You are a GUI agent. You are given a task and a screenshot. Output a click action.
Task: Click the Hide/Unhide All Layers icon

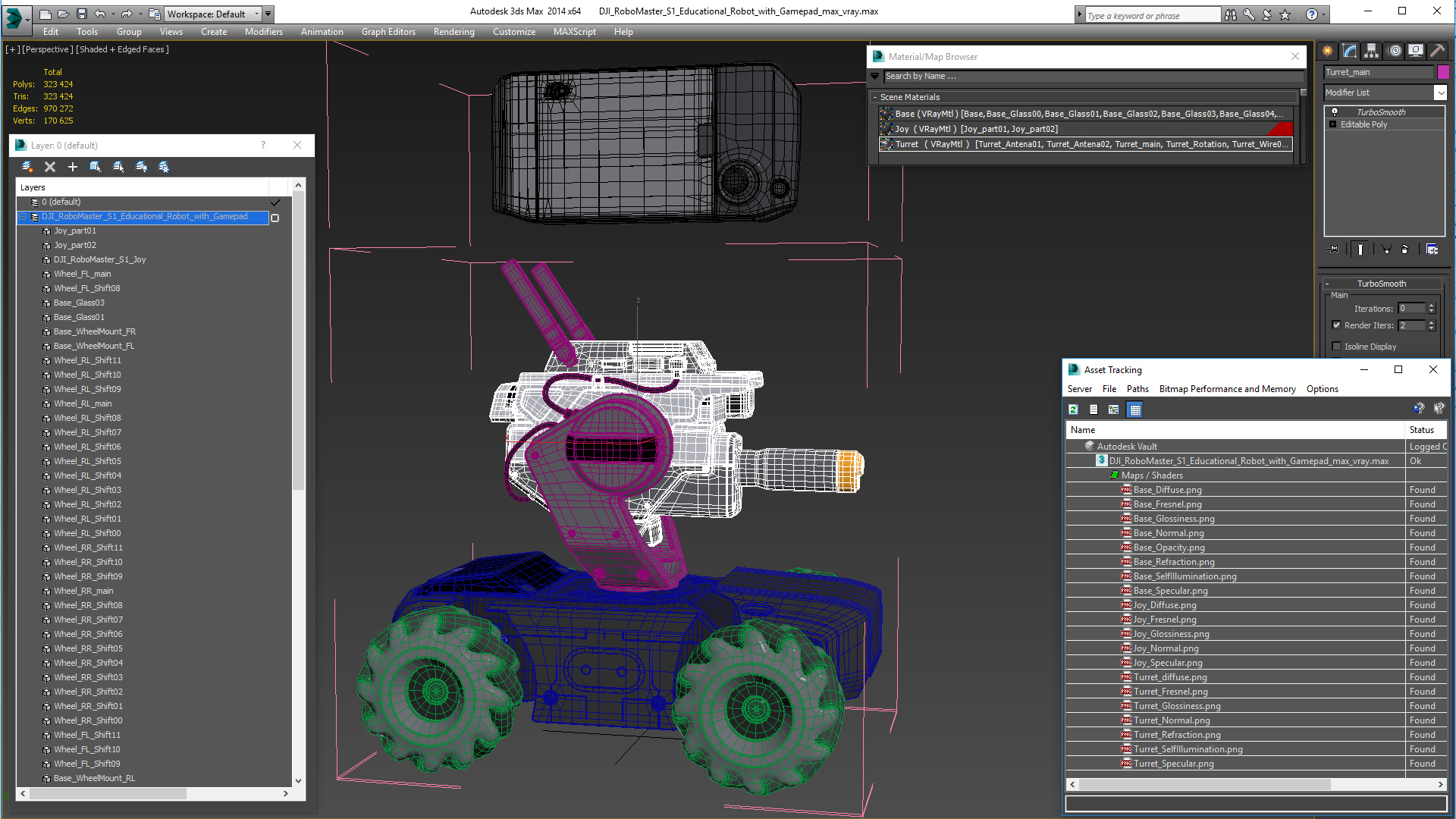141,167
